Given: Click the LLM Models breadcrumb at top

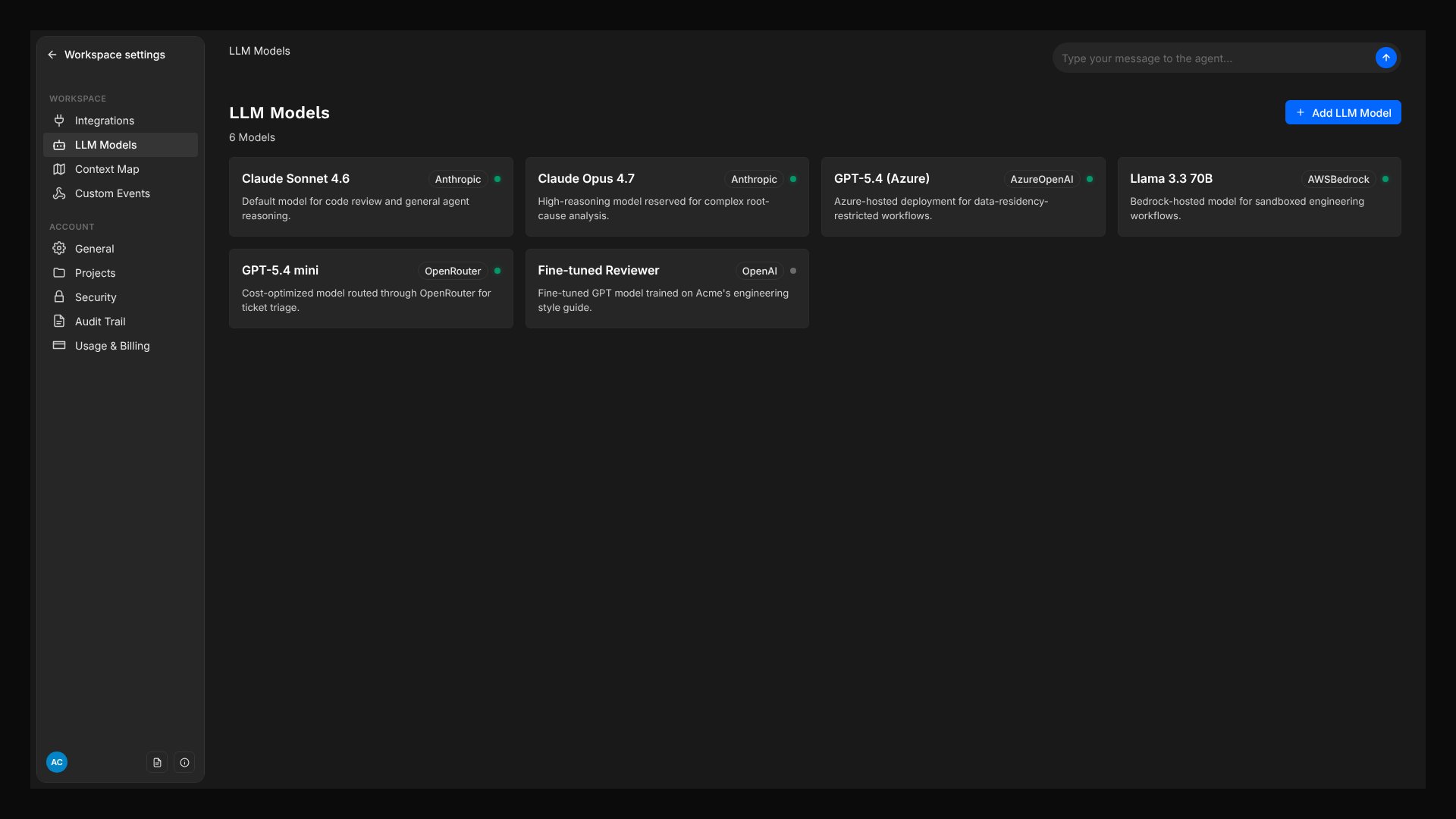Looking at the screenshot, I should click(x=259, y=51).
